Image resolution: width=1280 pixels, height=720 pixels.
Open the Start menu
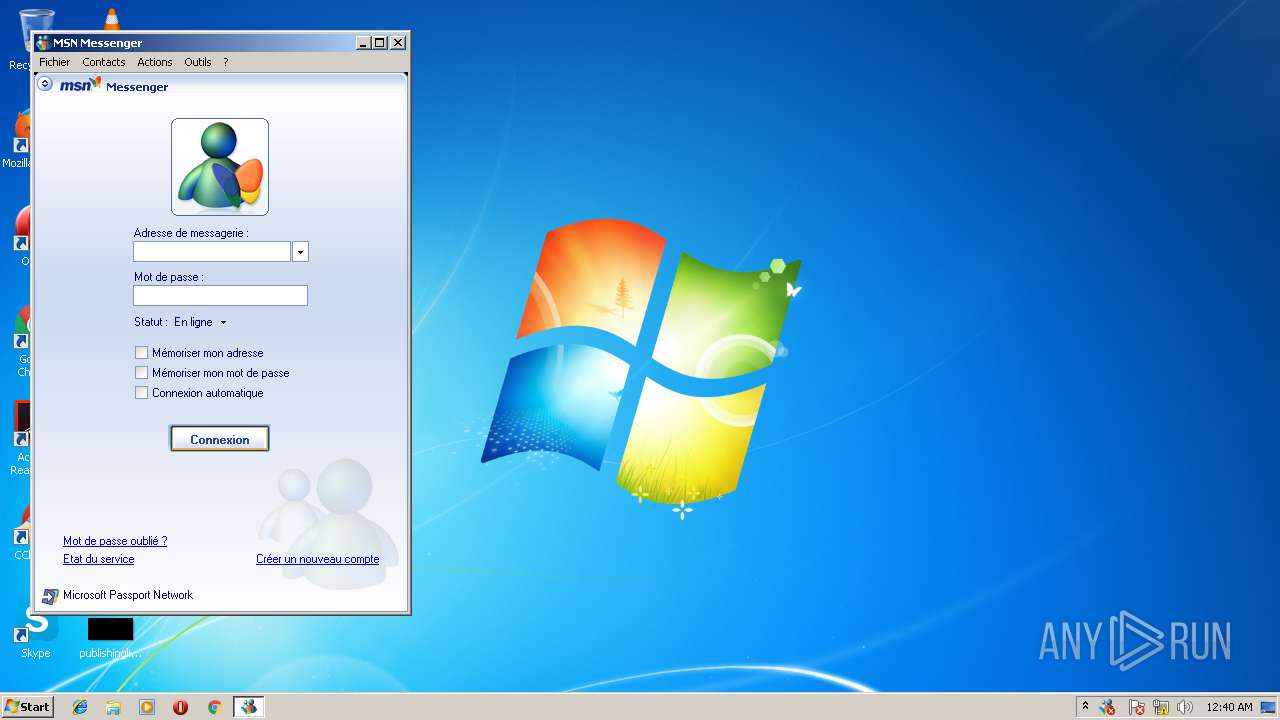click(27, 707)
